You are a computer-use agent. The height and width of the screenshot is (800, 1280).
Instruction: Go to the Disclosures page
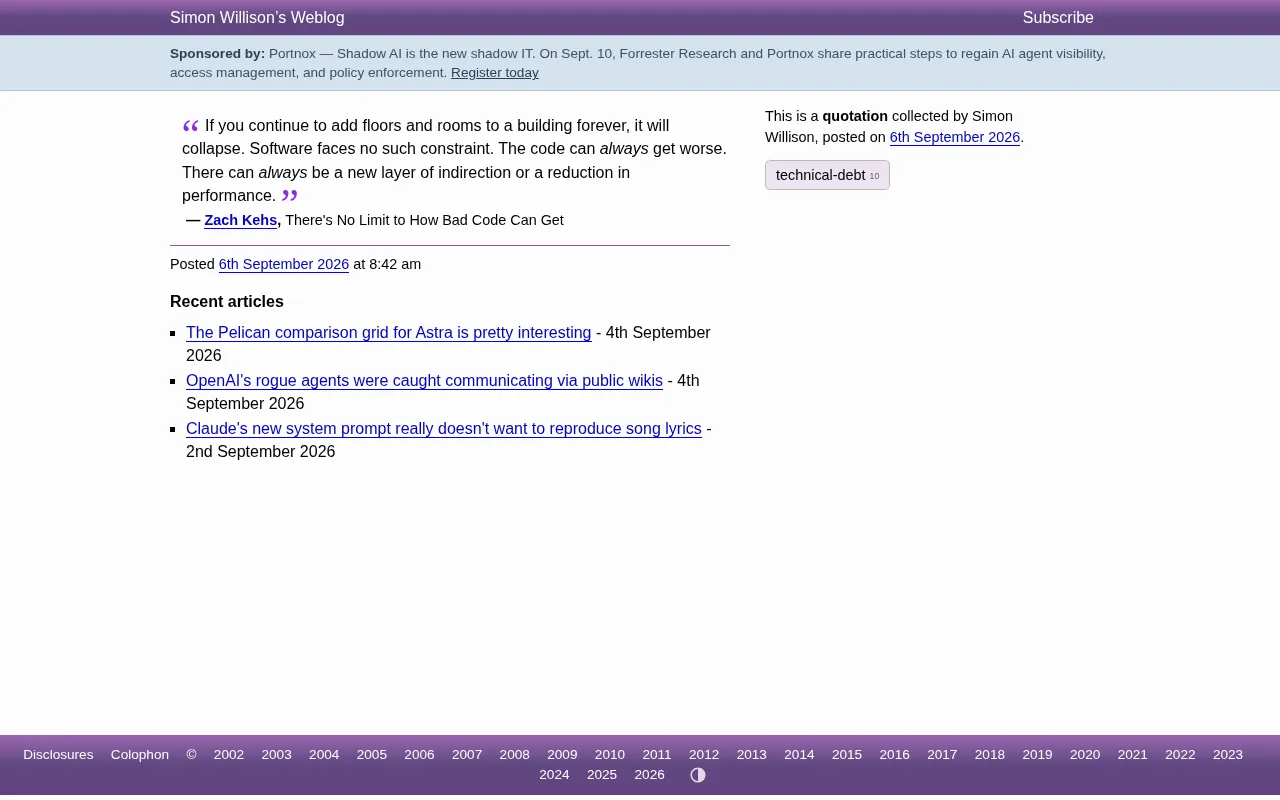coord(58,755)
